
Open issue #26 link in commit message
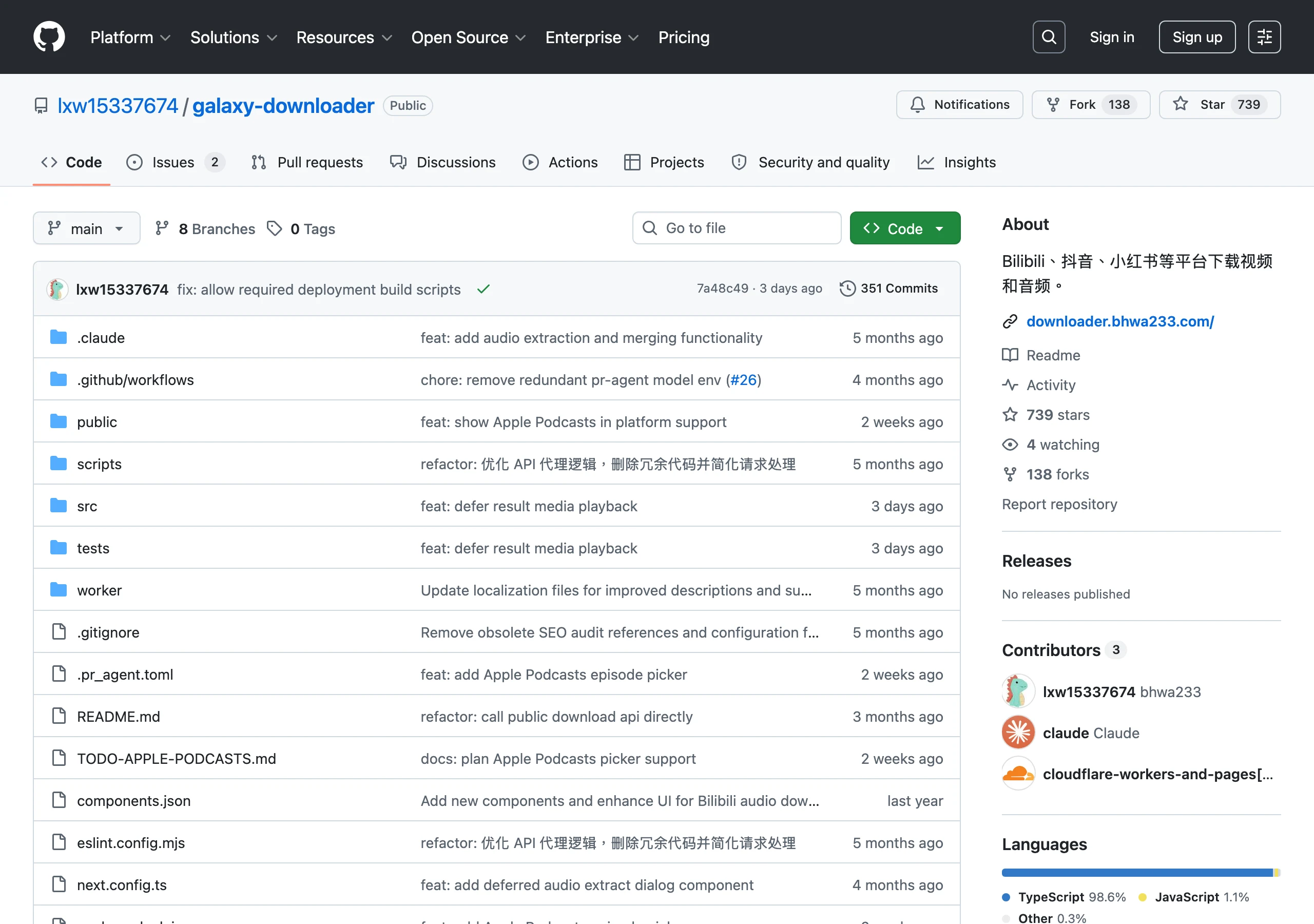(743, 379)
